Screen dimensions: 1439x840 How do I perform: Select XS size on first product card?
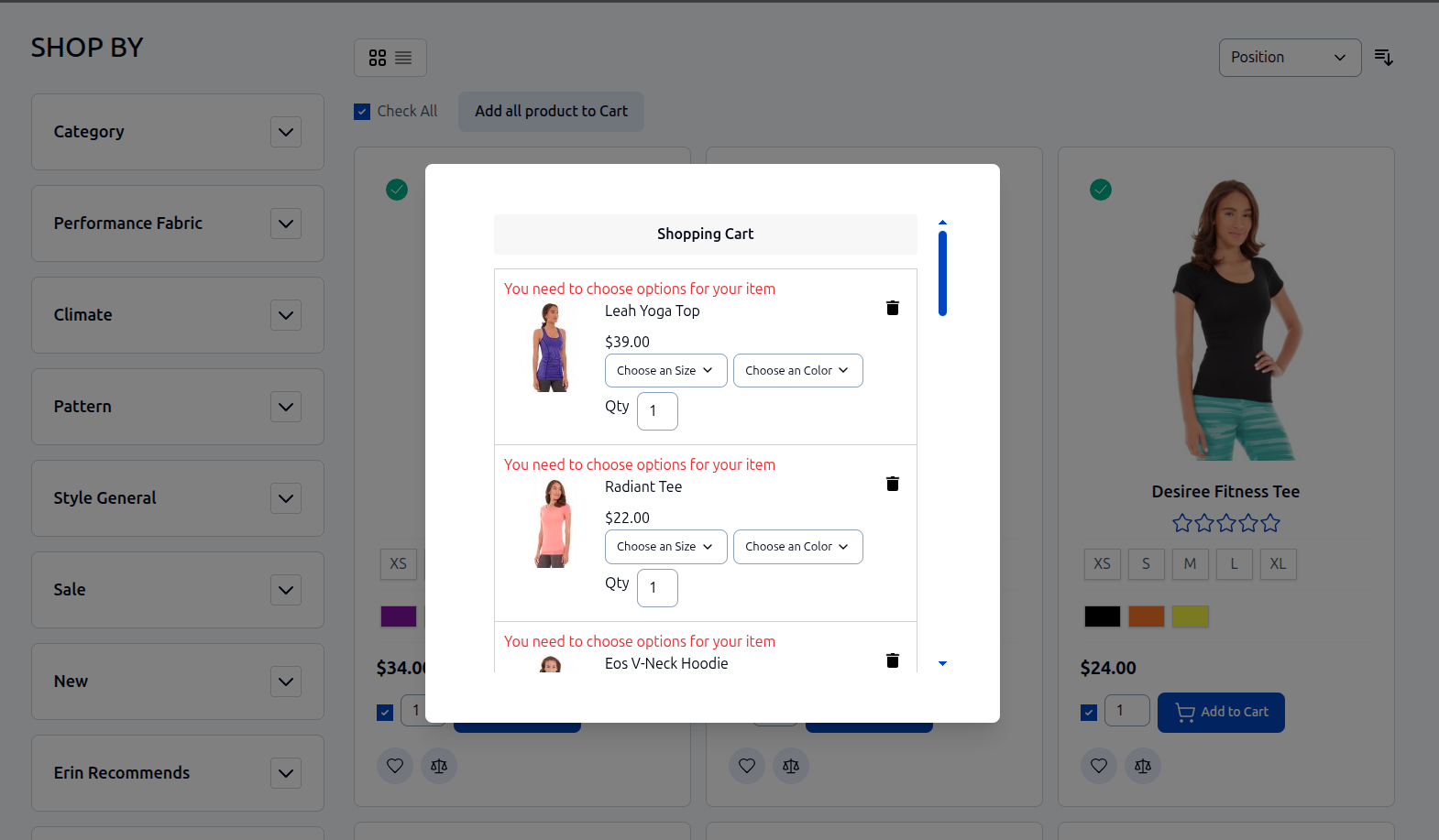click(398, 564)
